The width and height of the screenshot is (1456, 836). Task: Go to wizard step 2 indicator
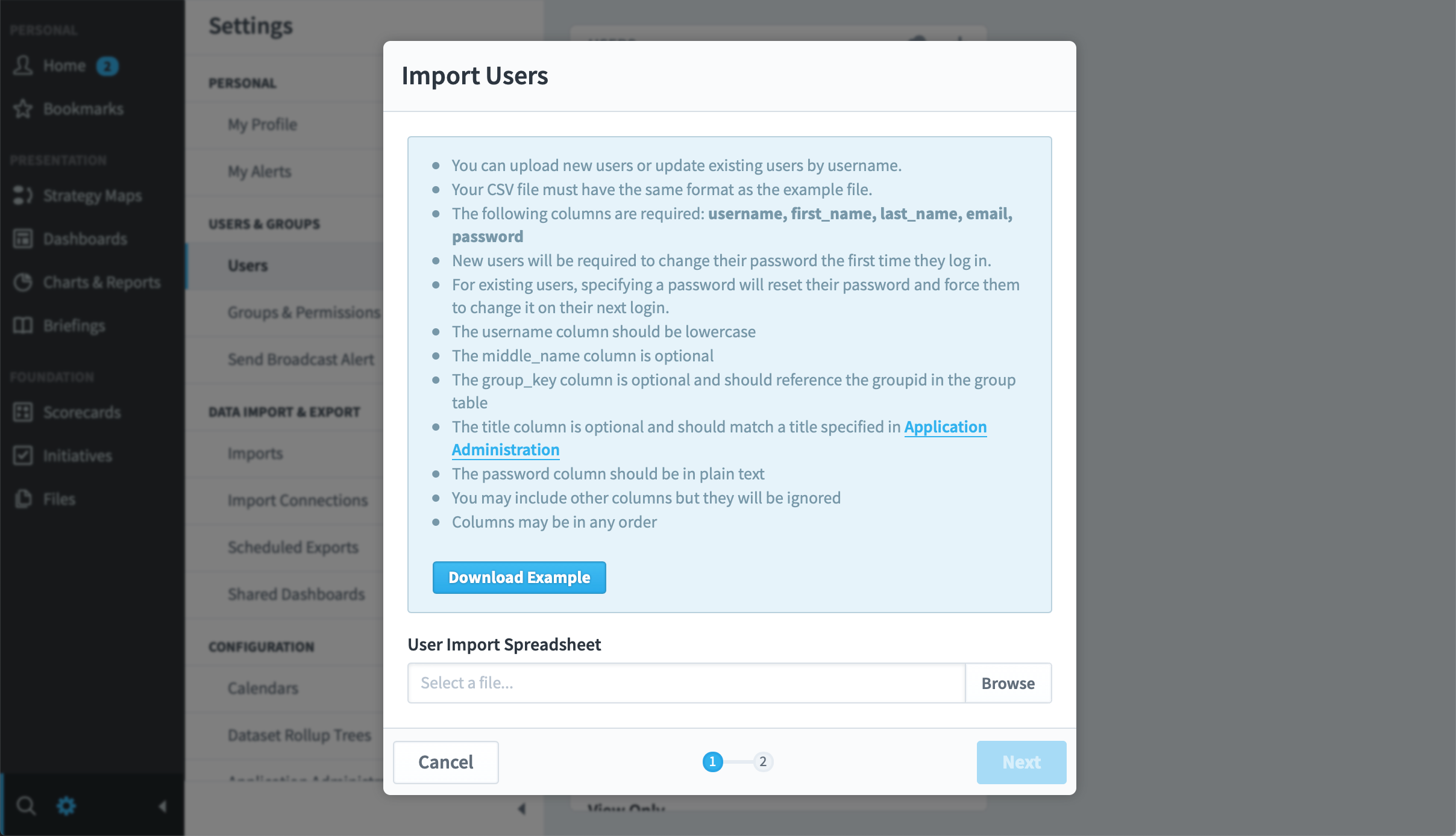coord(763,762)
